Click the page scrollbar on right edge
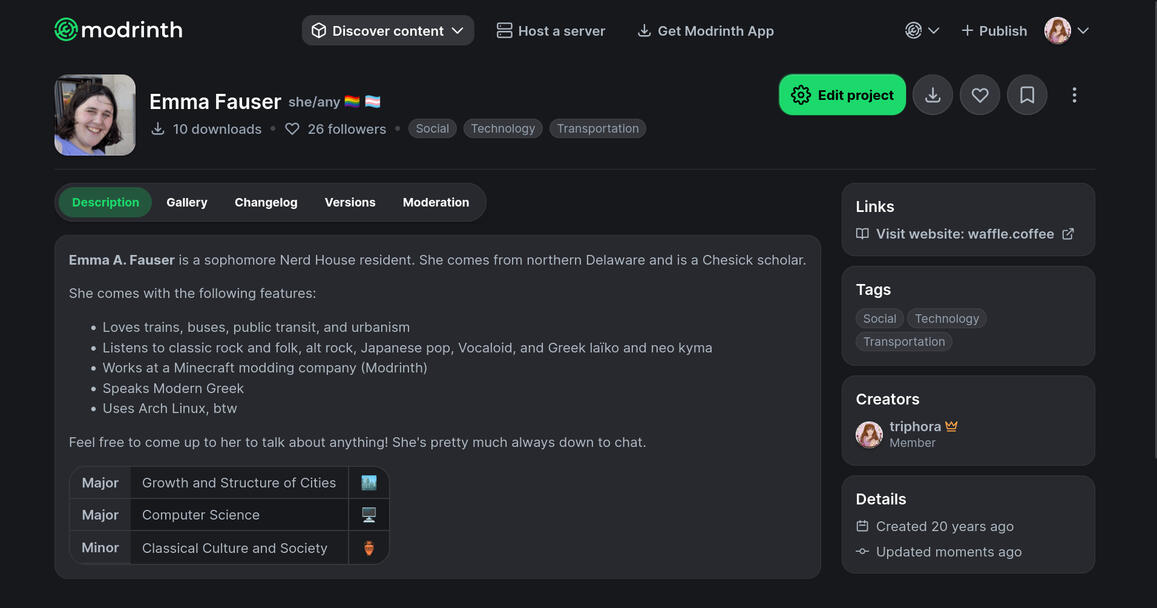The image size is (1157, 608). pyautogui.click(x=1154, y=229)
